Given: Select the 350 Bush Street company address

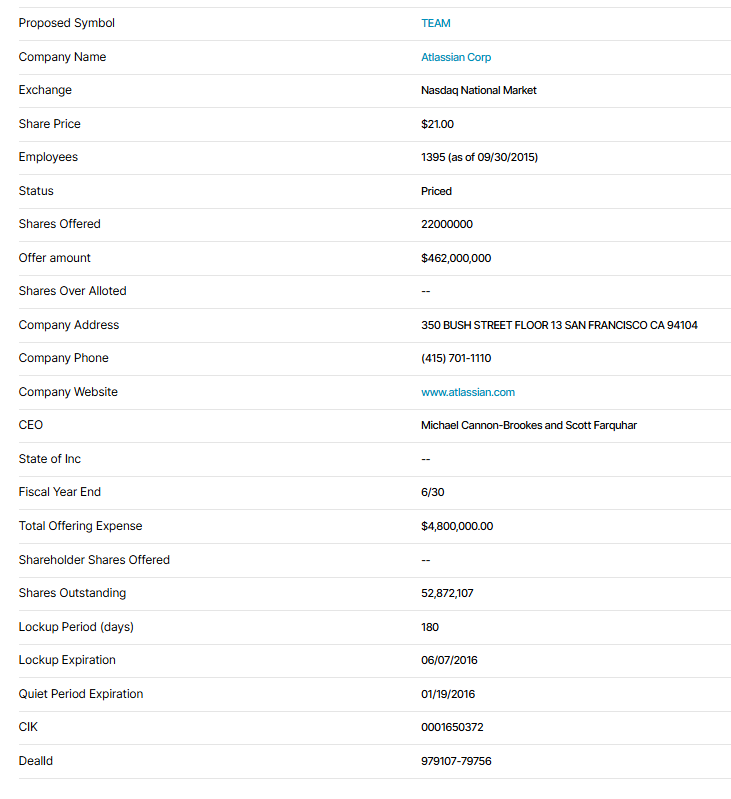Looking at the screenshot, I should coord(559,325).
